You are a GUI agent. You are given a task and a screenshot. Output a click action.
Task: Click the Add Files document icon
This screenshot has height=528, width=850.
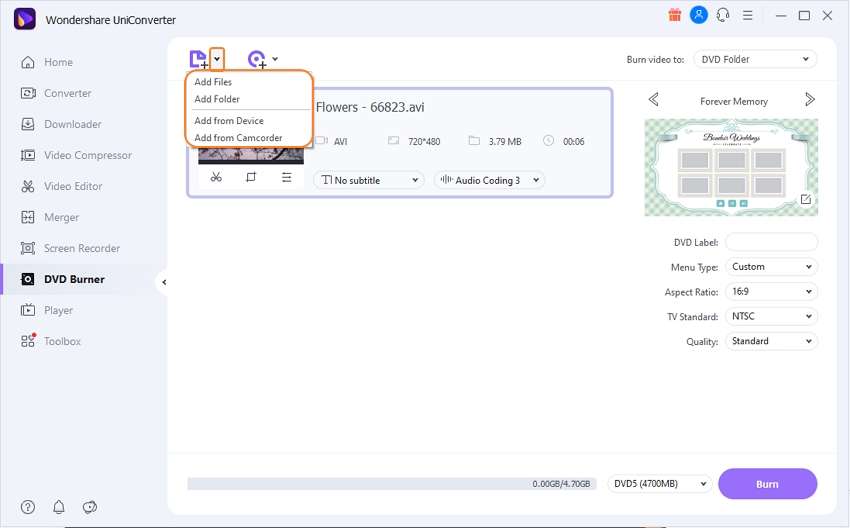(x=198, y=59)
